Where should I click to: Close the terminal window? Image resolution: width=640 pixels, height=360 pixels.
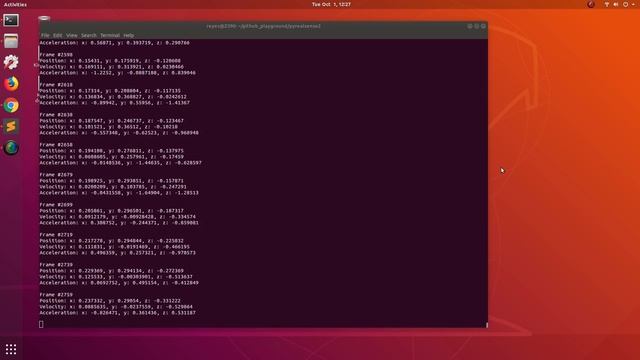tap(483, 26)
